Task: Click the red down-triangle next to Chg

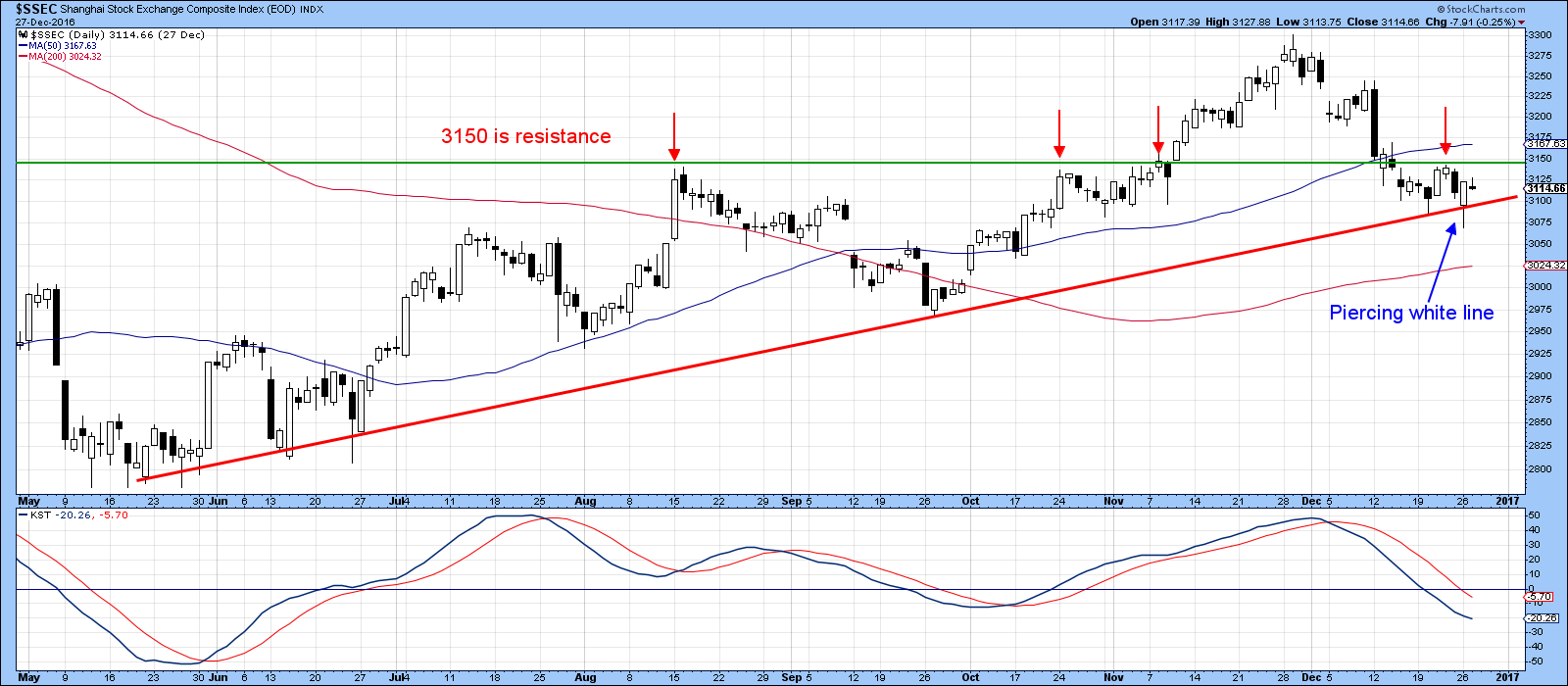Action: pos(1522,23)
